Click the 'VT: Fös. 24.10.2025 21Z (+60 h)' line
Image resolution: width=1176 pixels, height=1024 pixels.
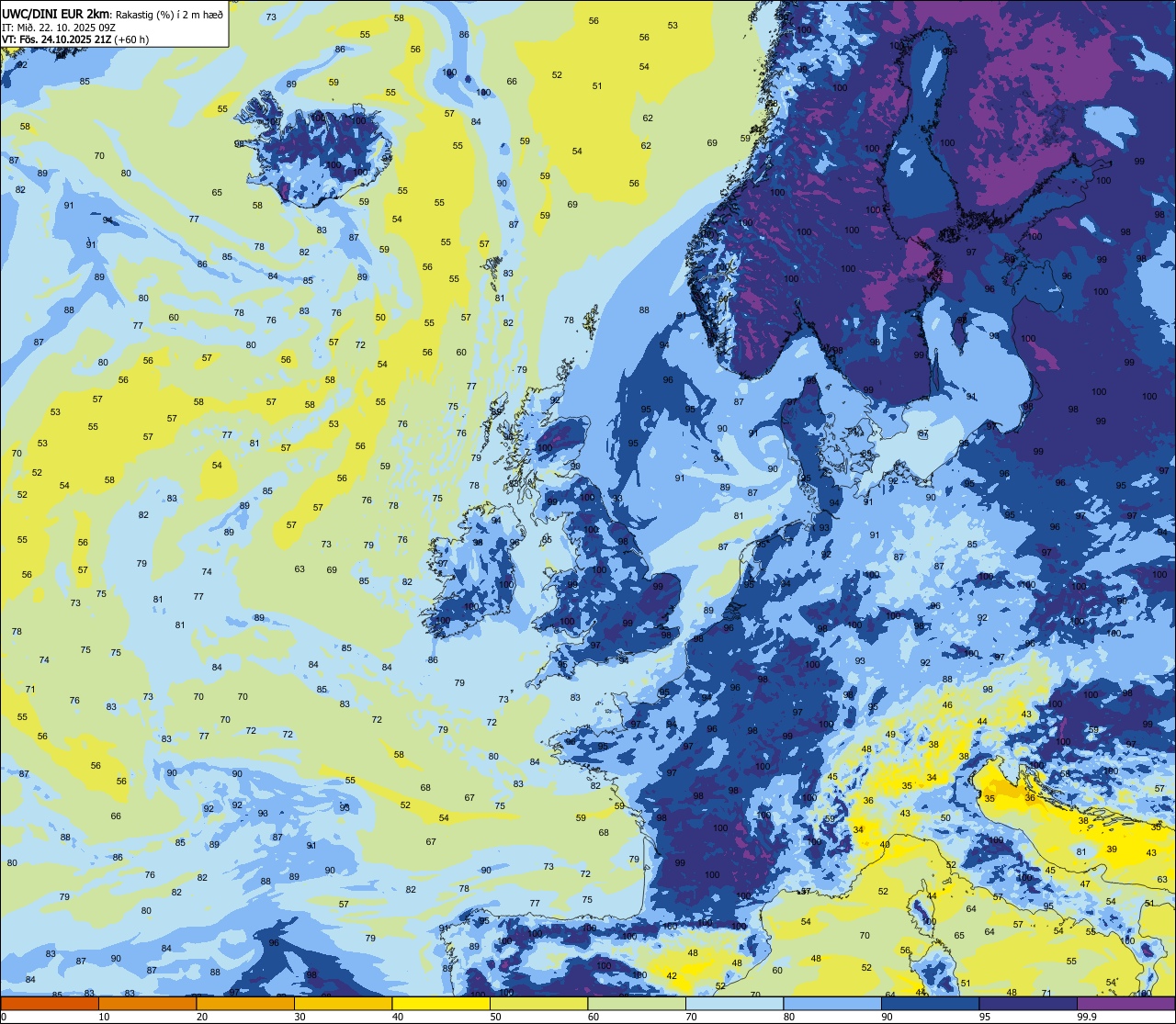(75, 39)
